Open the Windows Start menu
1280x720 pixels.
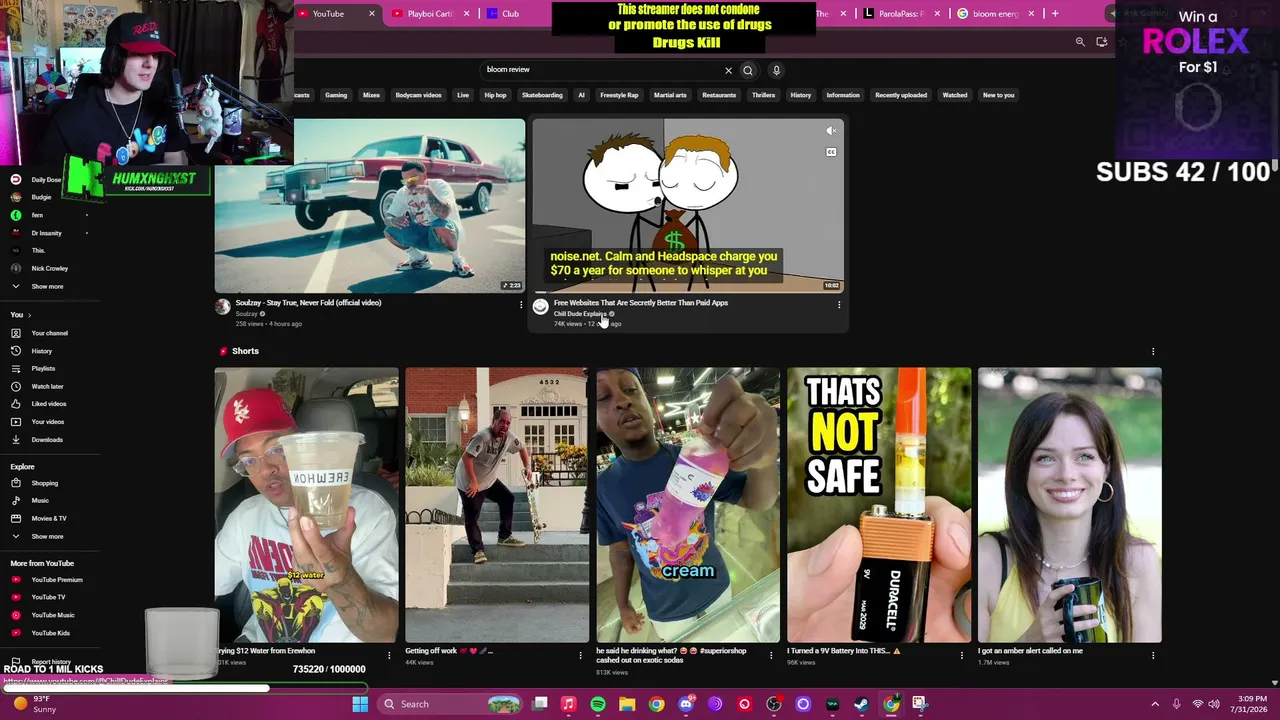click(360, 704)
